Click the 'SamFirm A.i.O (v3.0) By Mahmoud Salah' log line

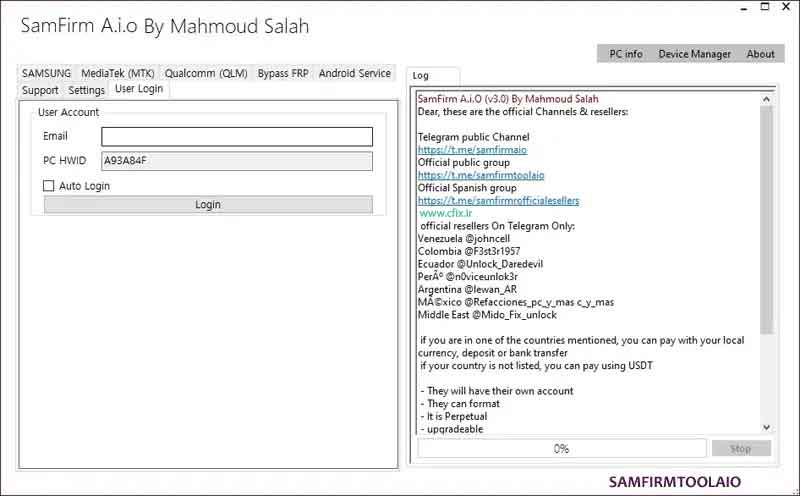[508, 99]
